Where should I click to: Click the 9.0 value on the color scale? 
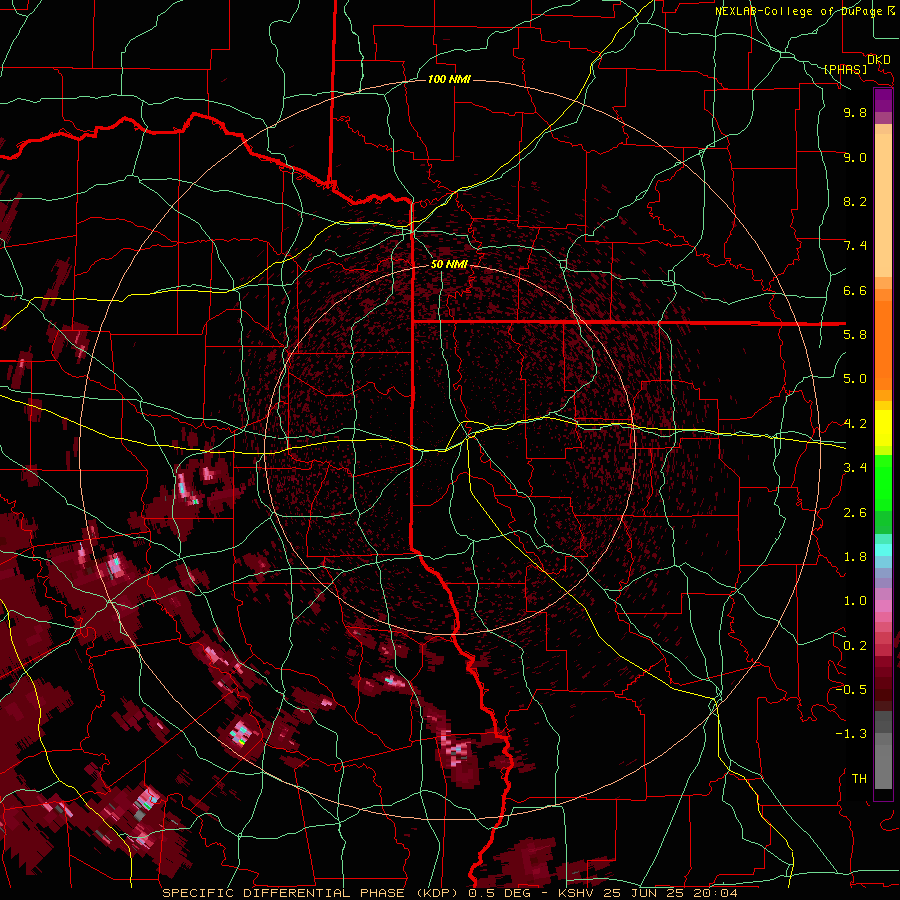coord(855,157)
